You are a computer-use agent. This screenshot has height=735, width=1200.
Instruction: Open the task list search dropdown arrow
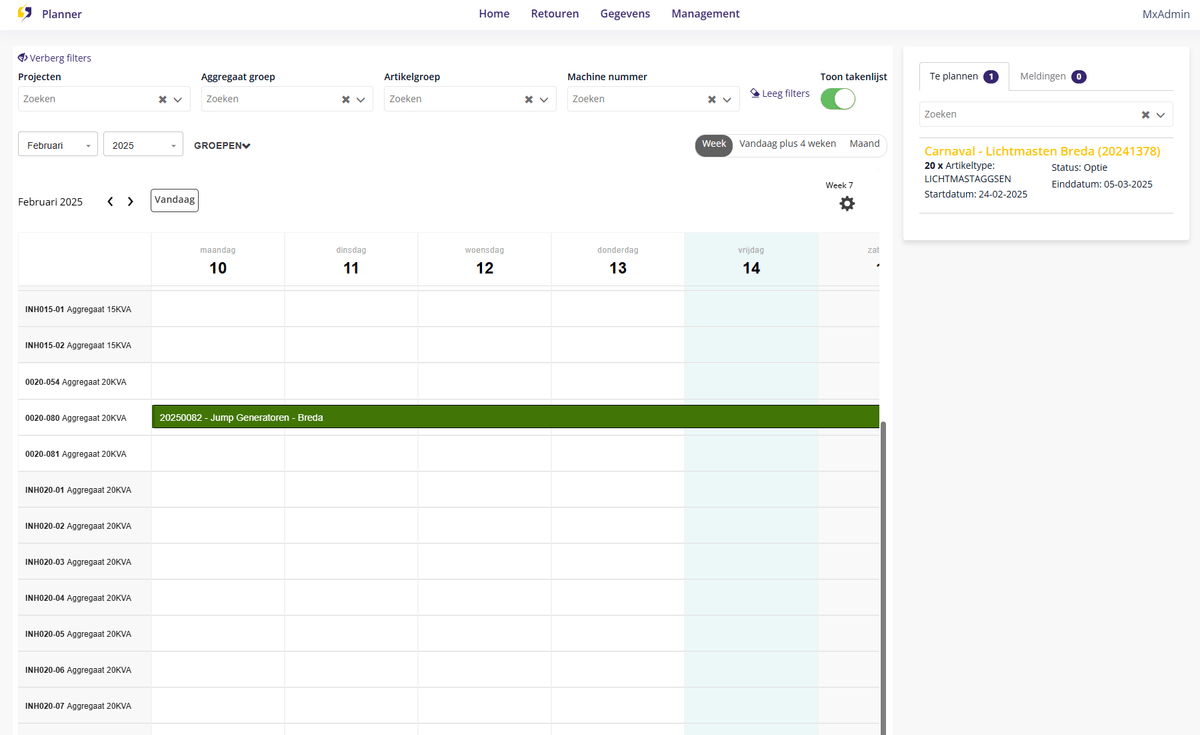pyautogui.click(x=1160, y=114)
